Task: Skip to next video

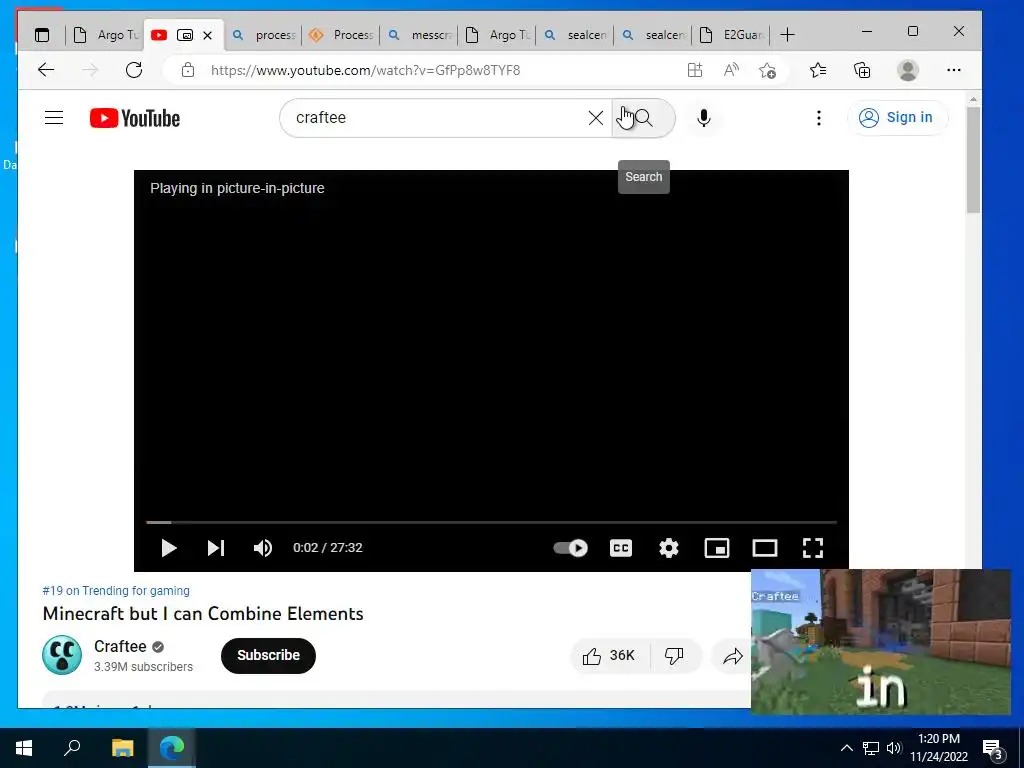Action: point(216,547)
